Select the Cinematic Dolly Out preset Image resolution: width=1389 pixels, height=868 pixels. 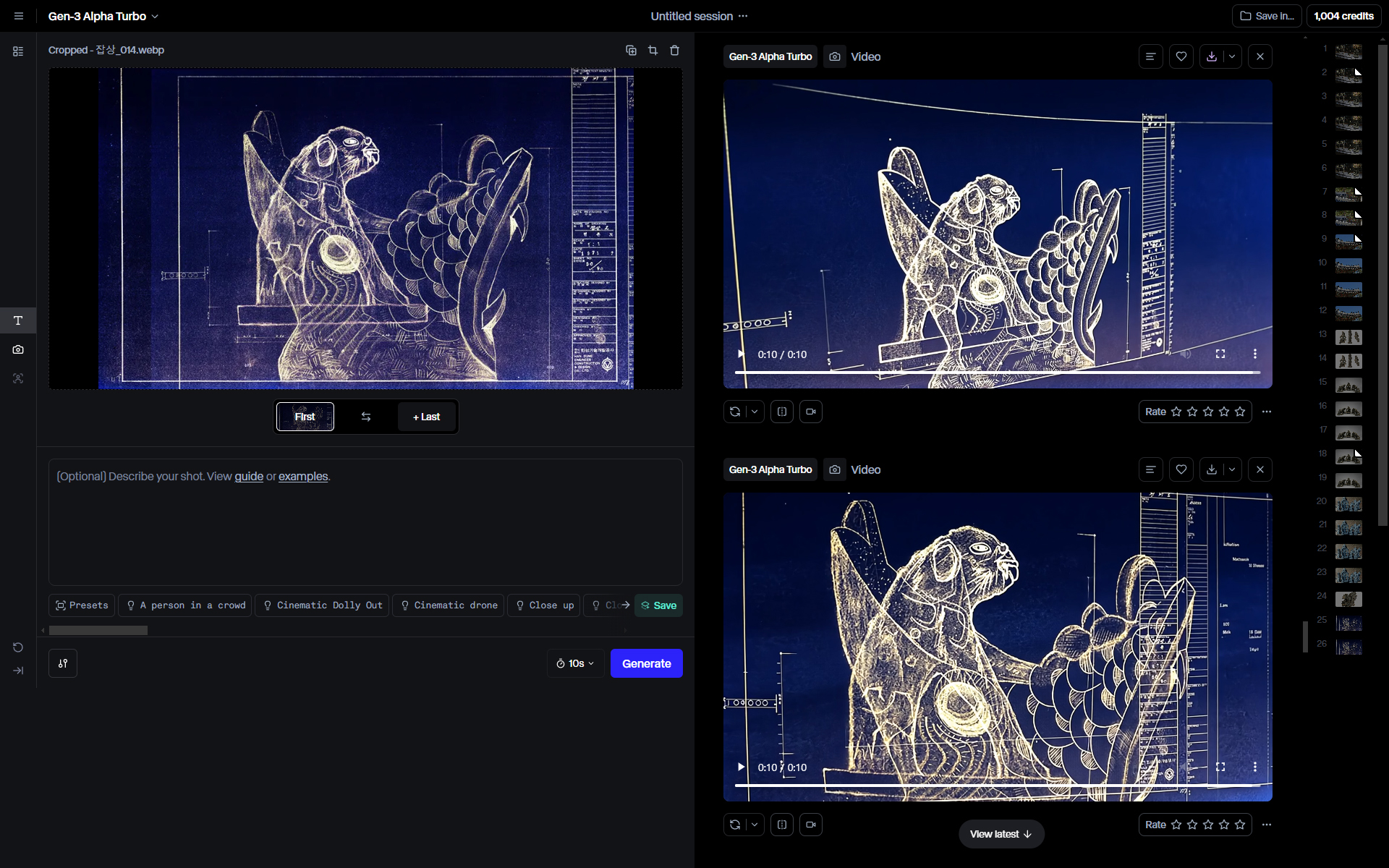tap(322, 605)
